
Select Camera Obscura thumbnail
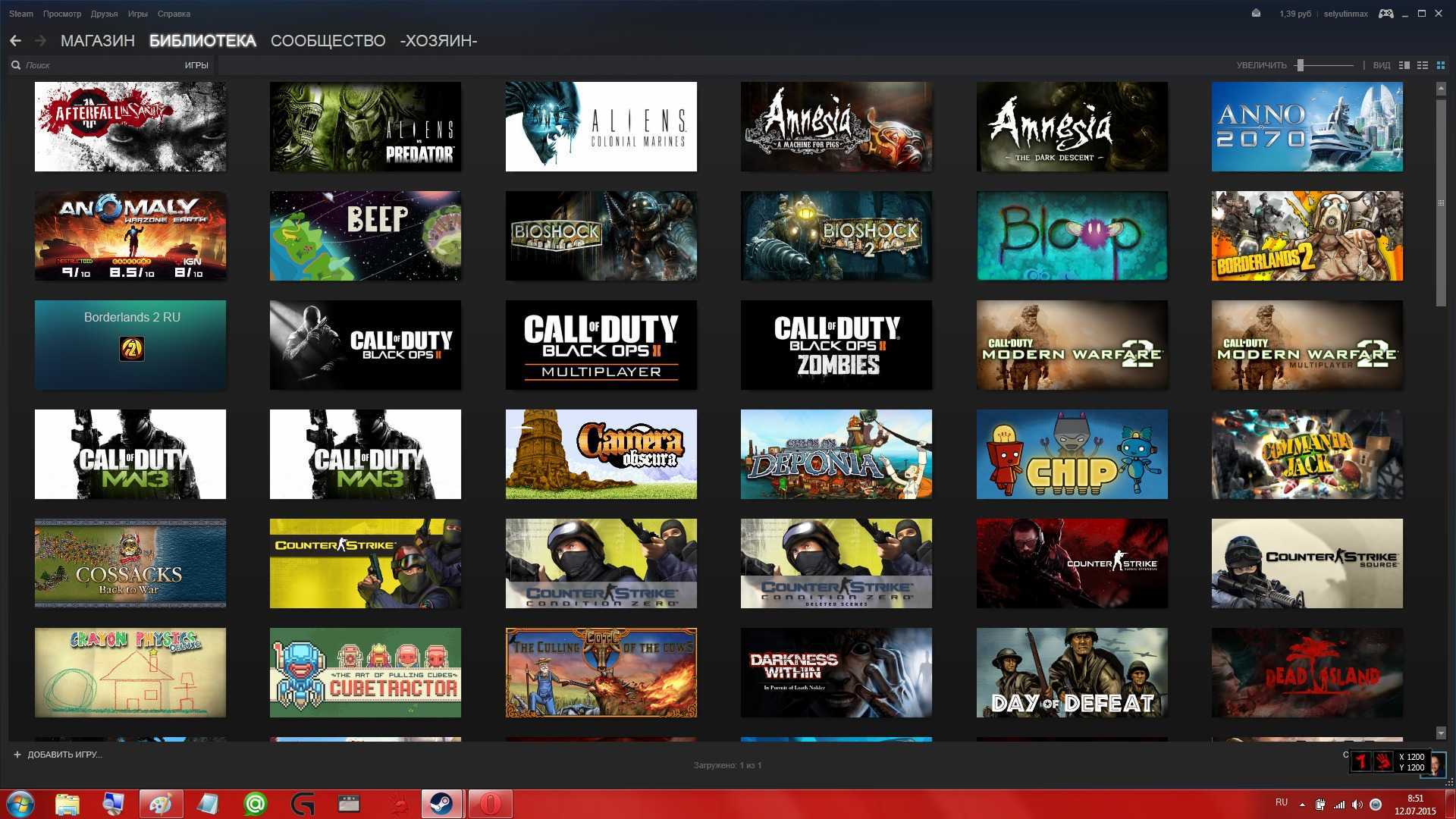[601, 454]
